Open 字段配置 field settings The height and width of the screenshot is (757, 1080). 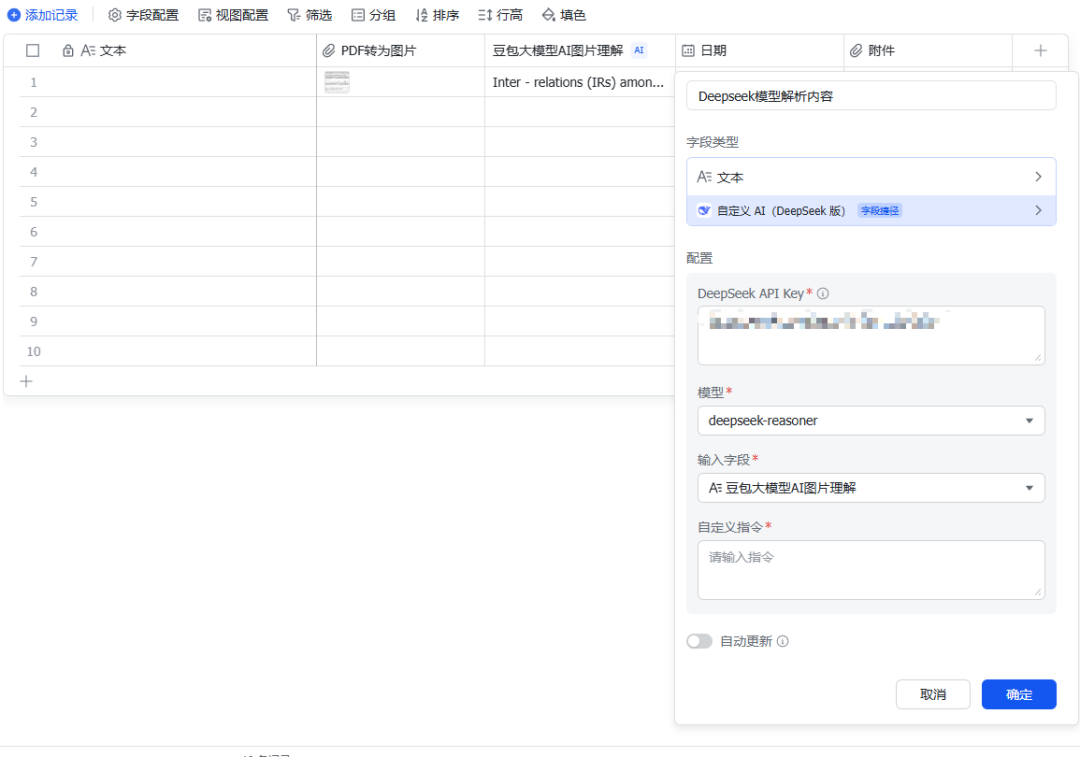pyautogui.click(x=143, y=14)
